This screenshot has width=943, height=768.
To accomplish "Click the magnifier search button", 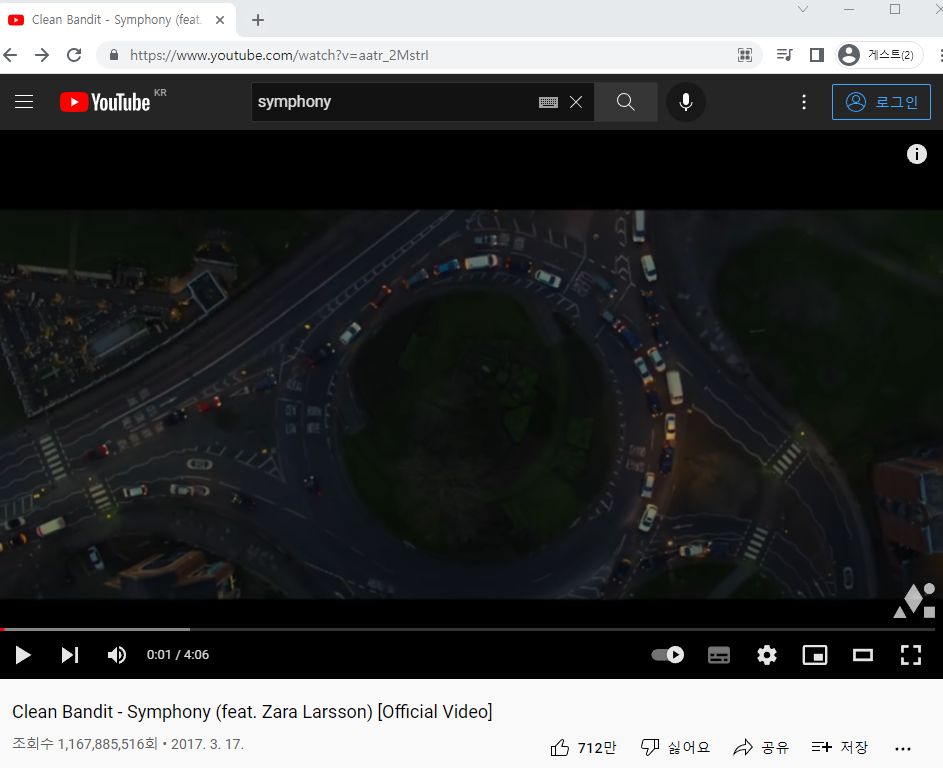I will 625,102.
